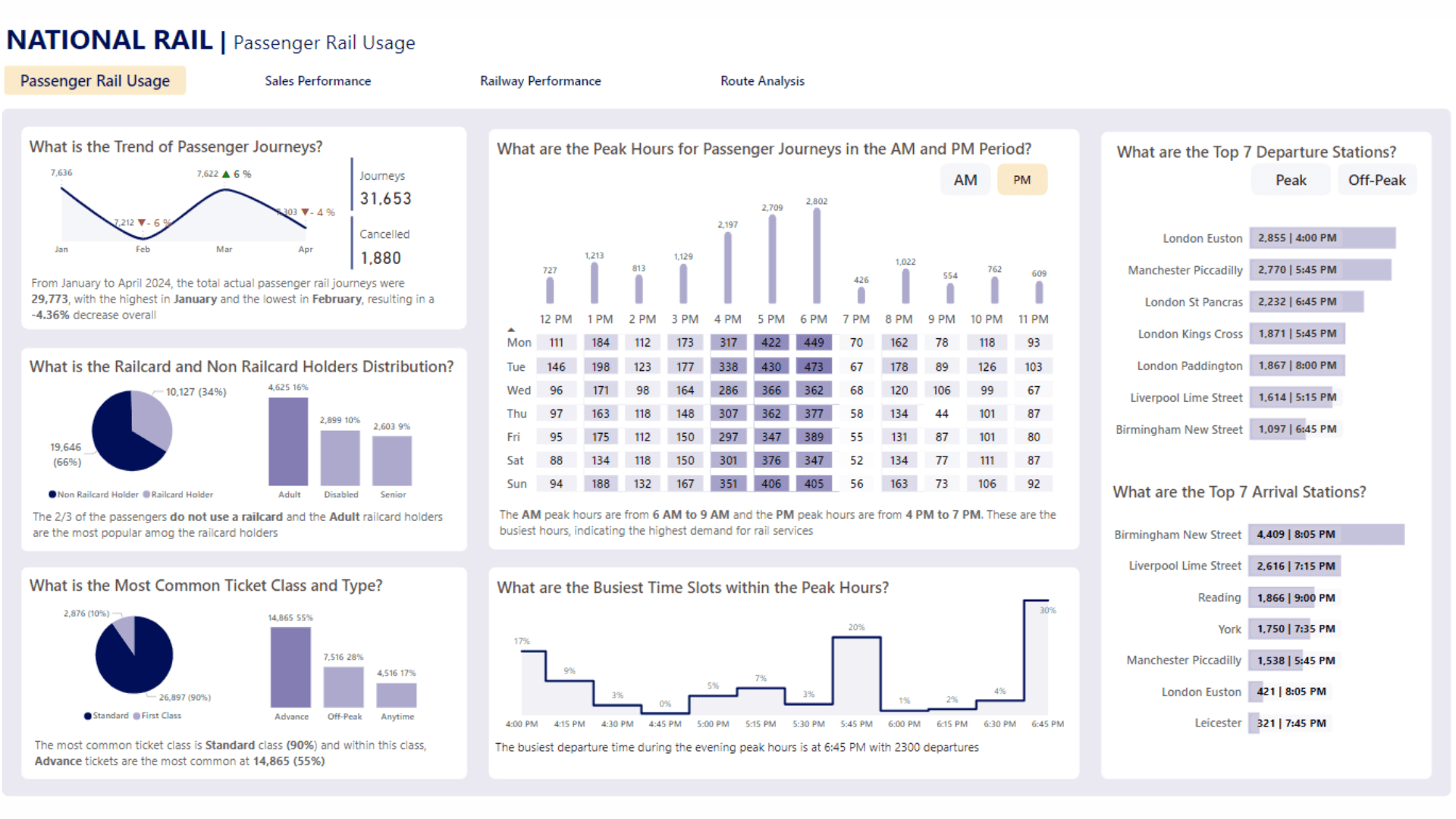
Task: Click the London Euston departure bar
Action: [1322, 238]
